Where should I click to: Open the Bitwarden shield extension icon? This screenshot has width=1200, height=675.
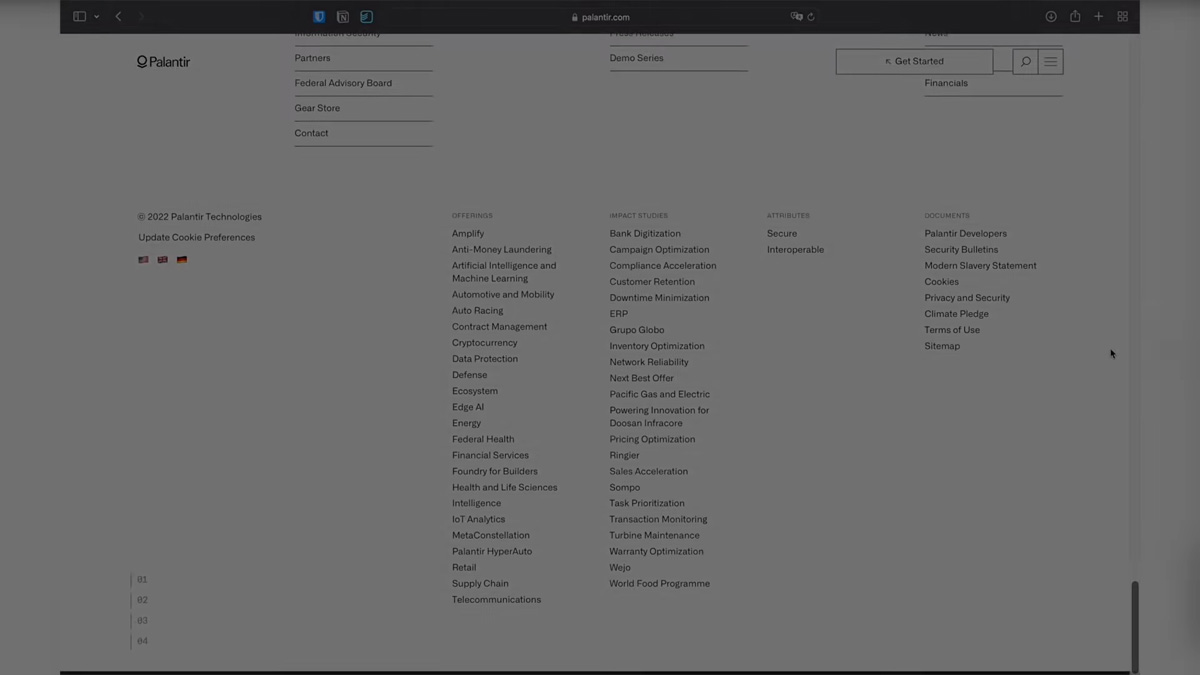coord(319,17)
